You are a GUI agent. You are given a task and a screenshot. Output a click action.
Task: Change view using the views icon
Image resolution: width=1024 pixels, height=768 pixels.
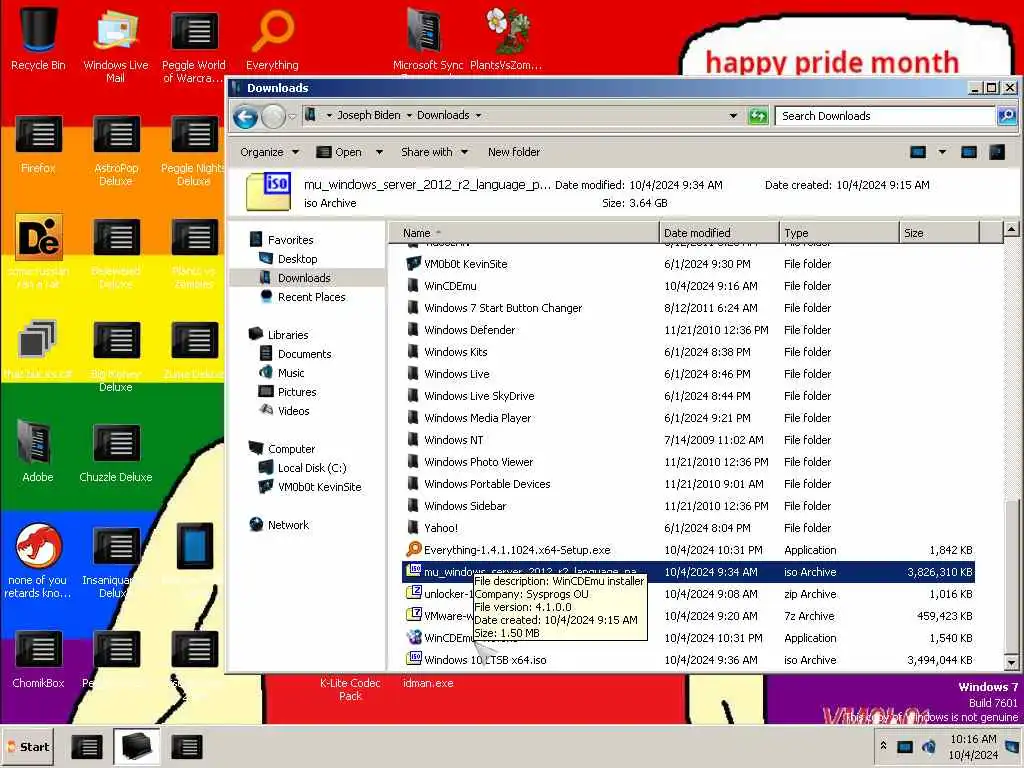point(918,152)
